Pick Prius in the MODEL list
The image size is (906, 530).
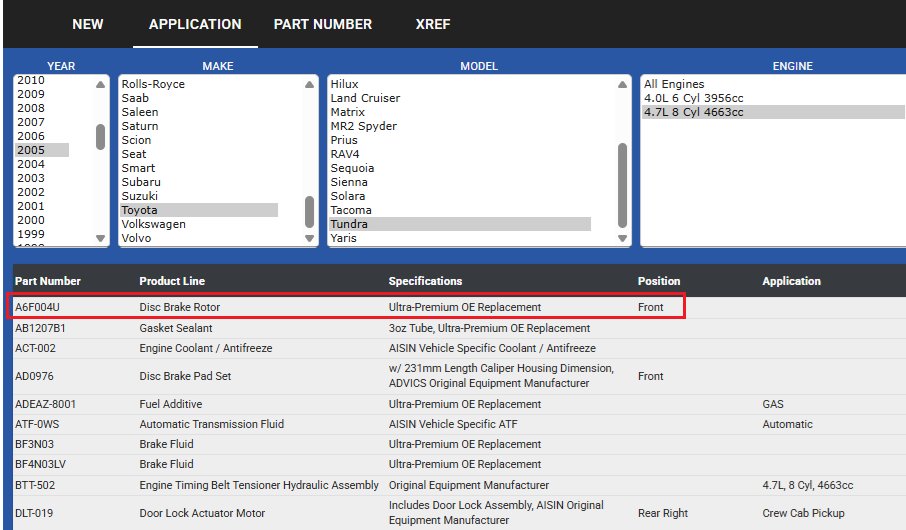[344, 140]
